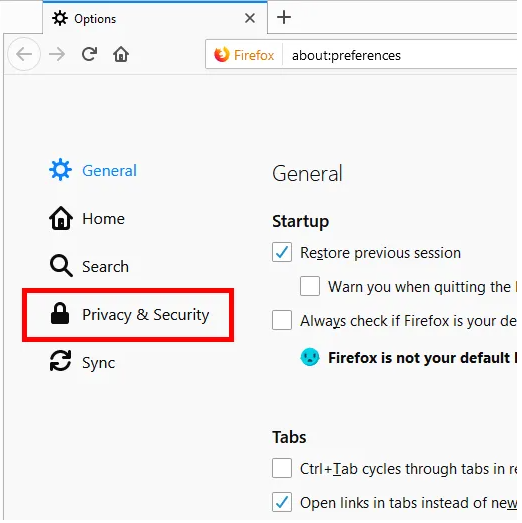The image size is (522, 523).
Task: Switch to the Home settings category
Action: coord(87,218)
